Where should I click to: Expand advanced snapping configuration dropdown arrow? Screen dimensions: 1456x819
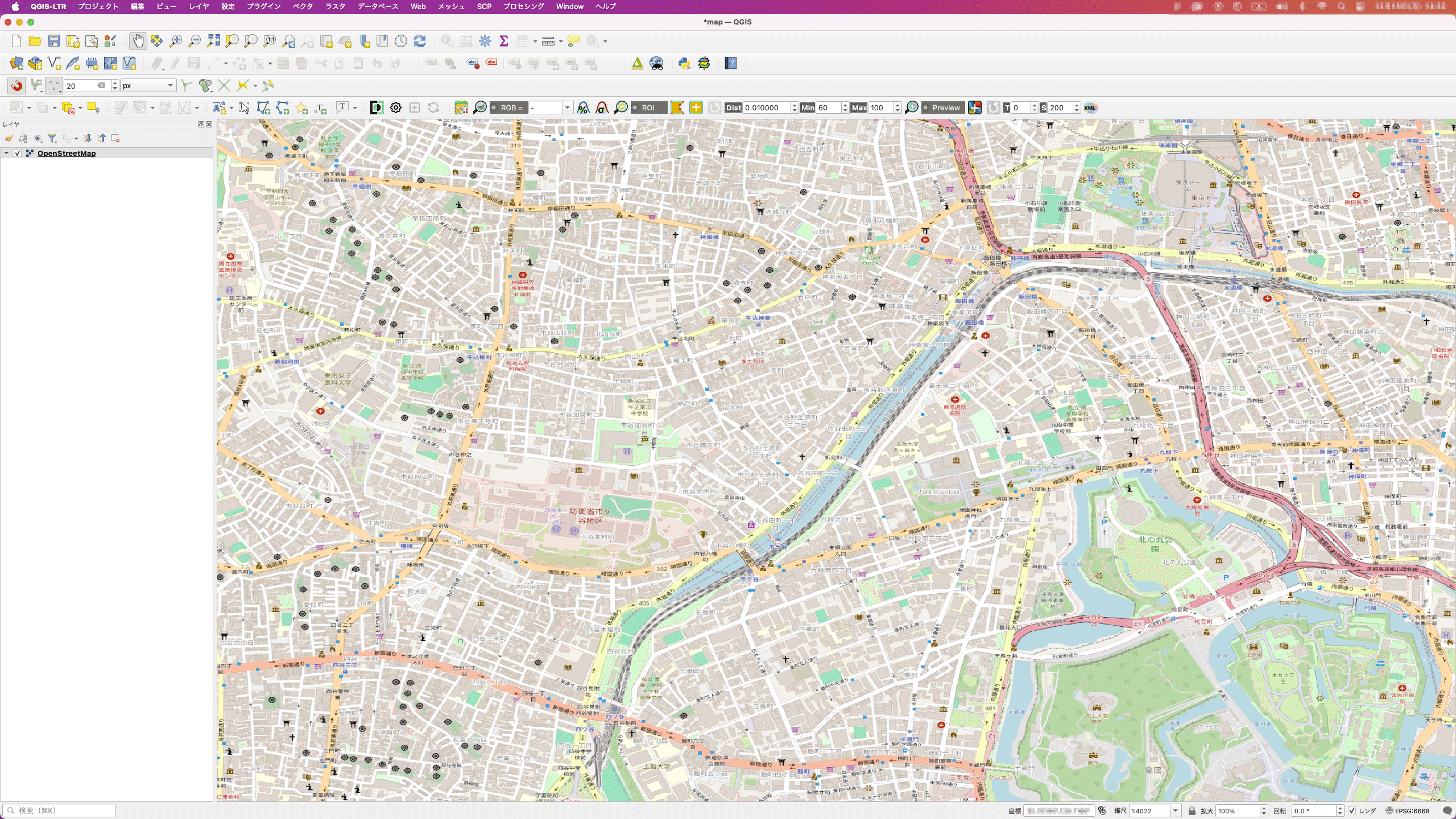click(x=255, y=85)
